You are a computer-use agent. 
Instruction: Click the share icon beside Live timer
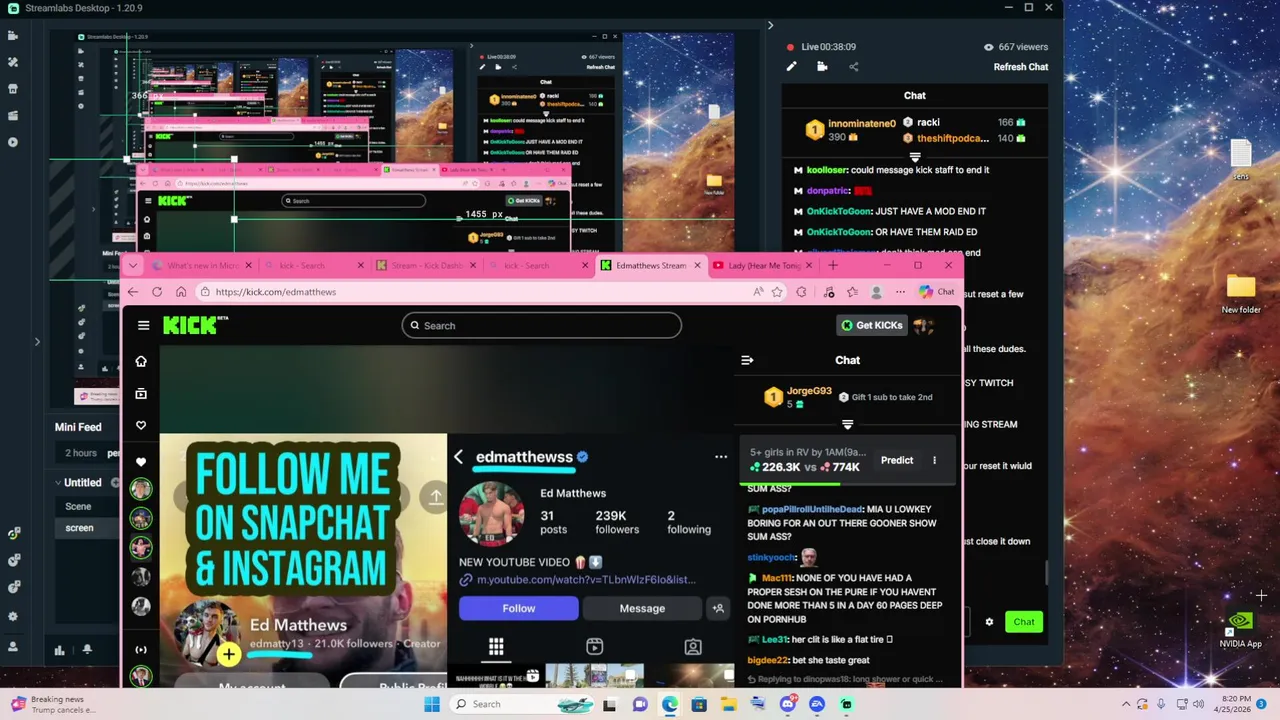[853, 67]
